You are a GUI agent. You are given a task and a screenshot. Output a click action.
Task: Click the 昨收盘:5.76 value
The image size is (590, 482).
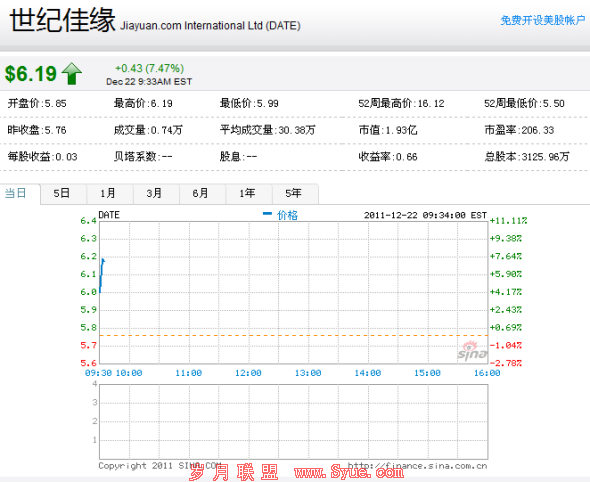click(x=37, y=130)
